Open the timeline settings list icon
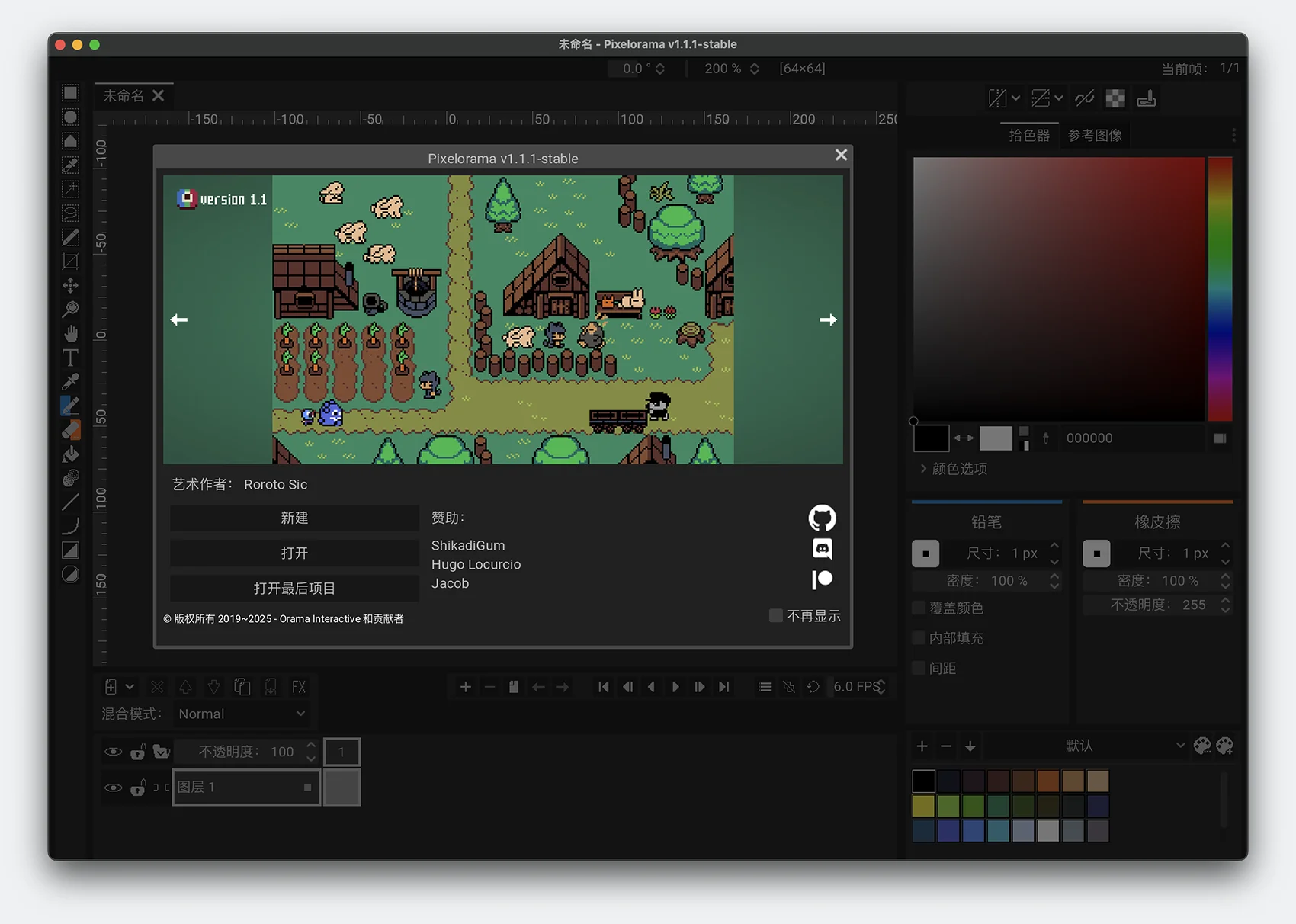 765,687
